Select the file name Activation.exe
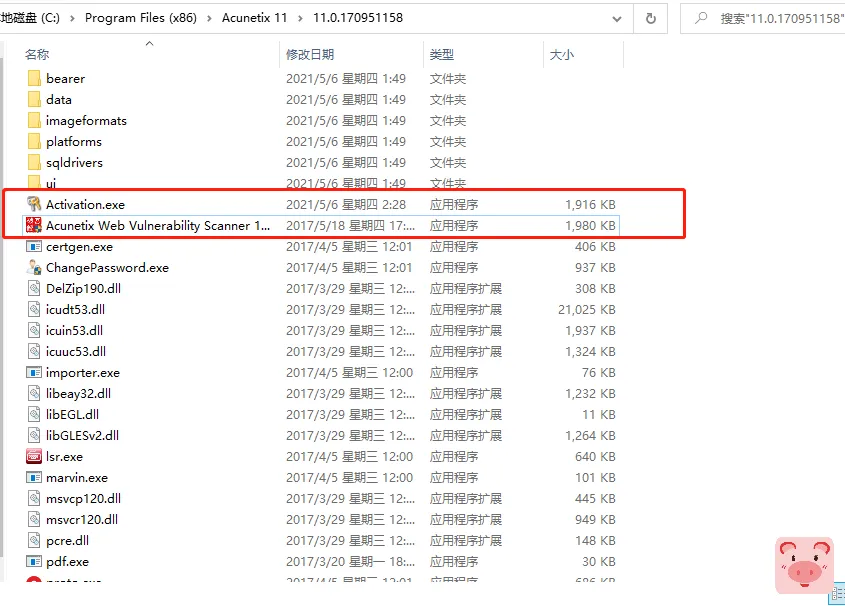 click(x=85, y=205)
